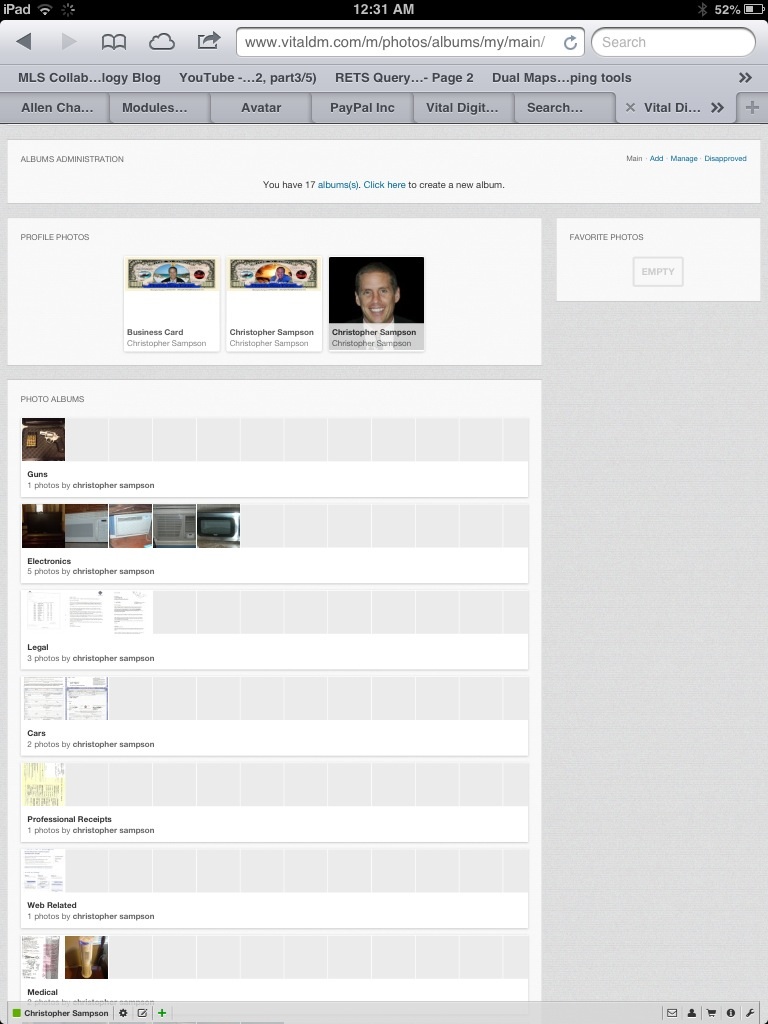768x1024 pixels.
Task: Show more tabs chevron in tab bar
Action: tap(717, 108)
